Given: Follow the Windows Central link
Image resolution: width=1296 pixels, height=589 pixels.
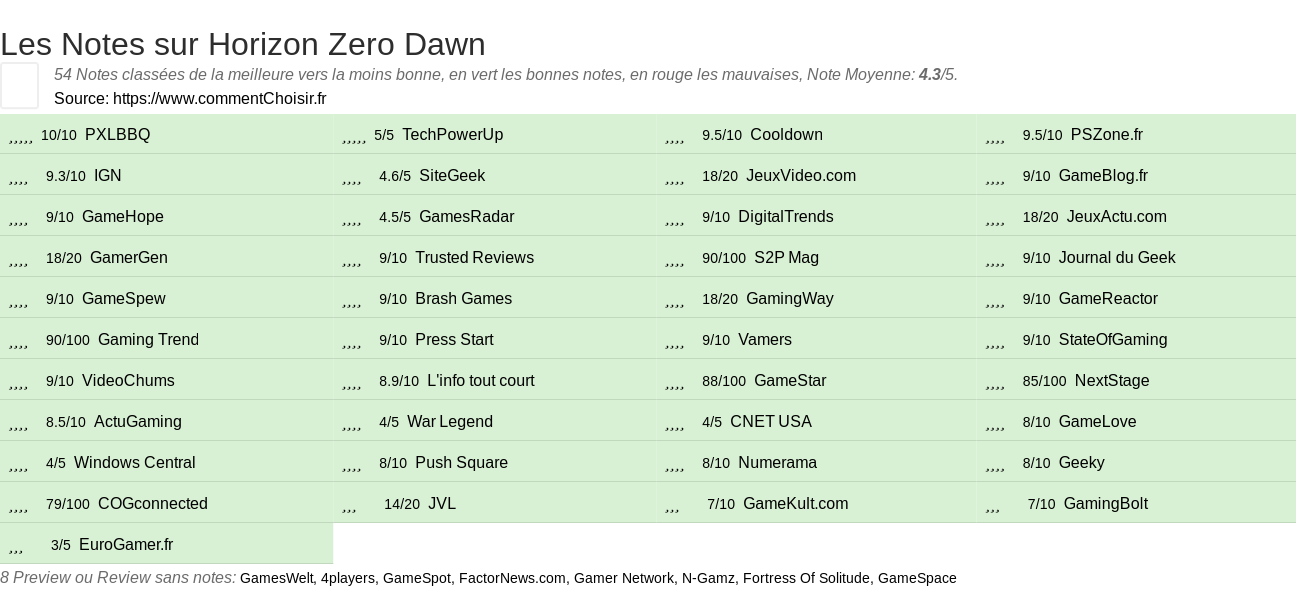Looking at the screenshot, I should tap(135, 463).
